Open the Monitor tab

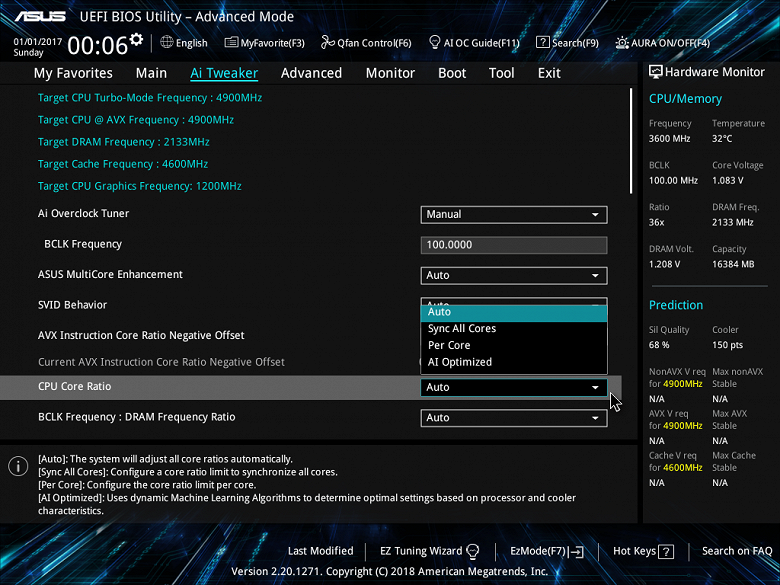390,73
